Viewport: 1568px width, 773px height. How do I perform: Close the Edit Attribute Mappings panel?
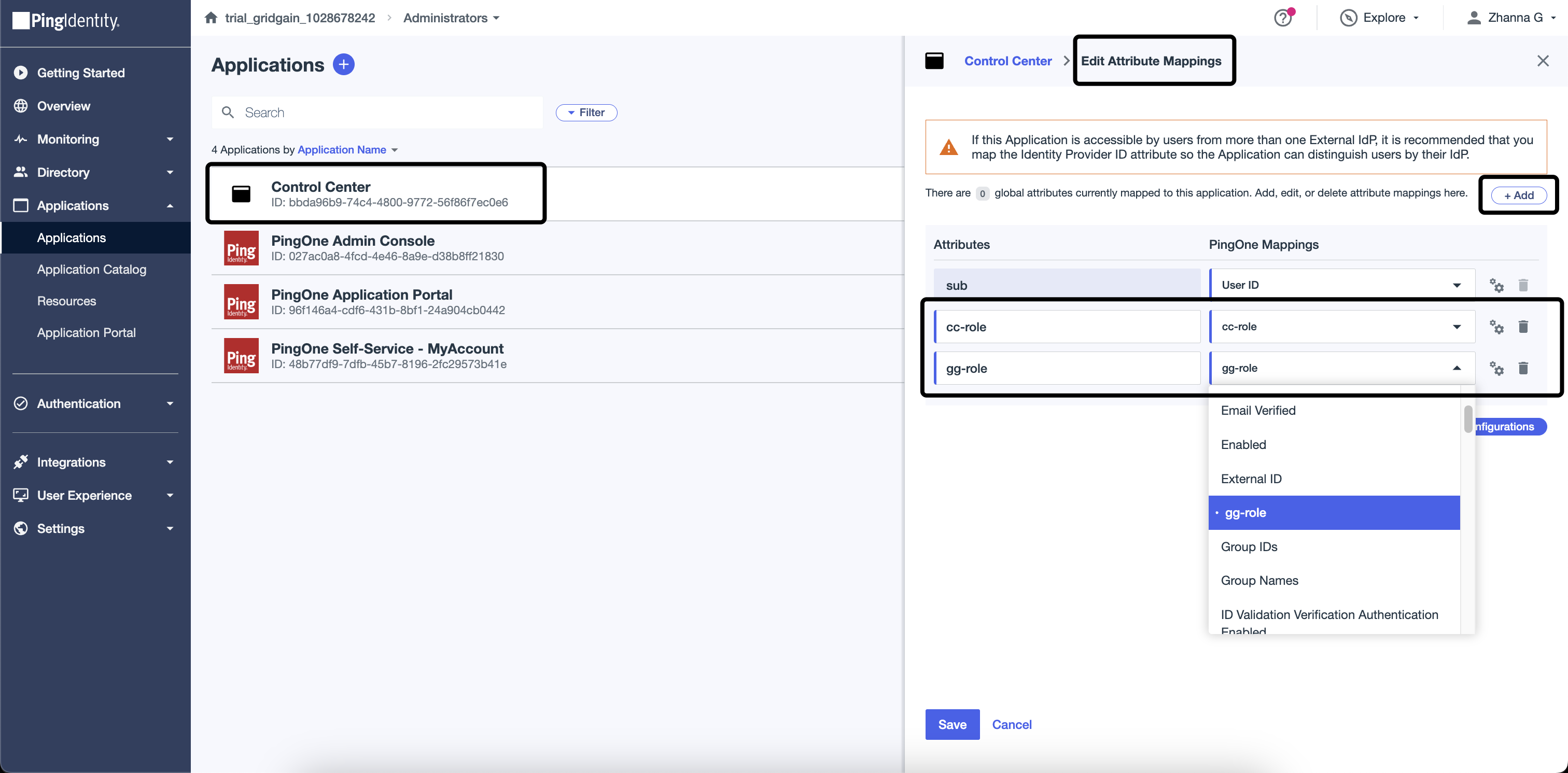(x=1543, y=61)
